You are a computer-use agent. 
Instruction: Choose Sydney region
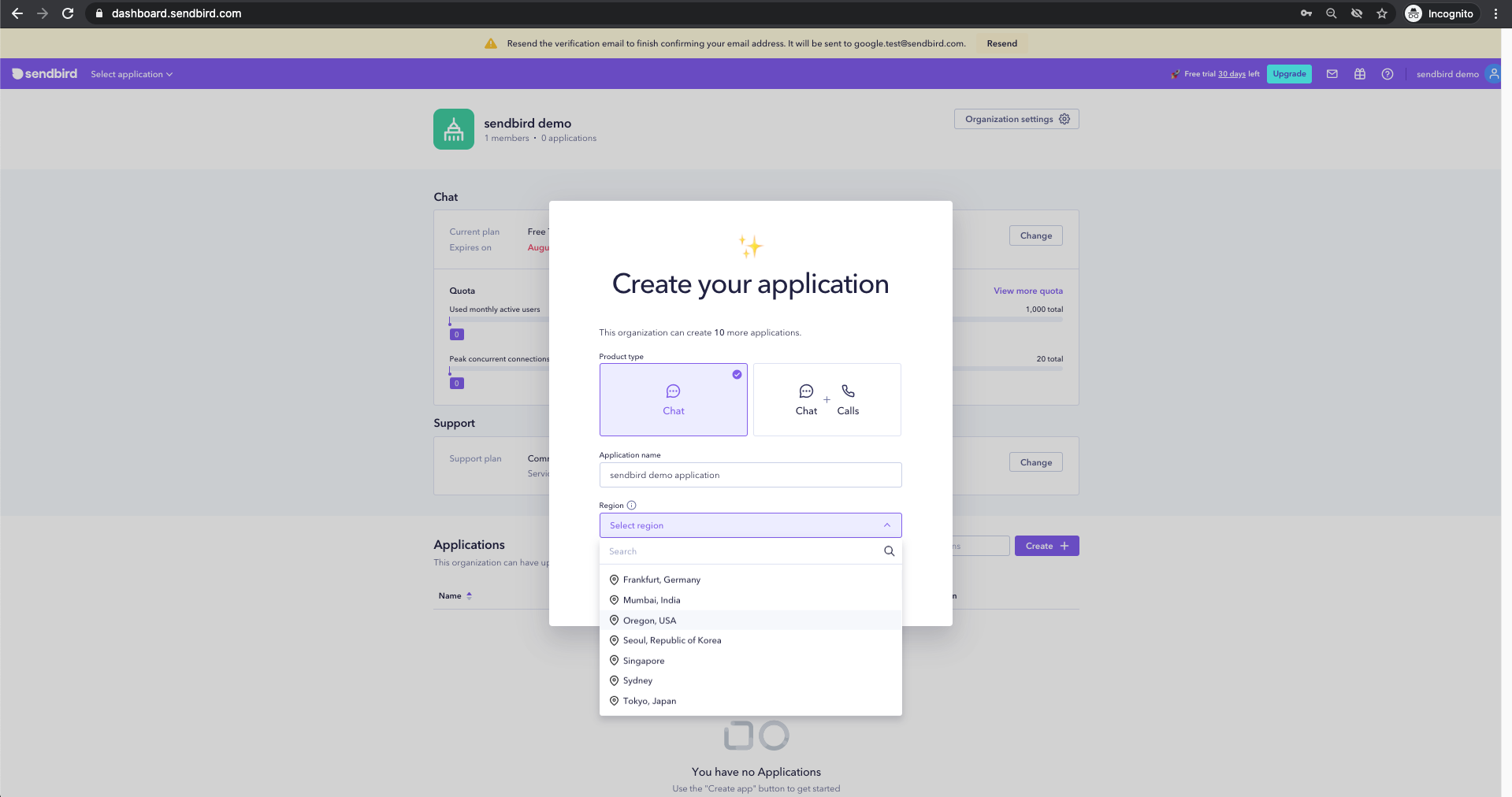tap(750, 680)
